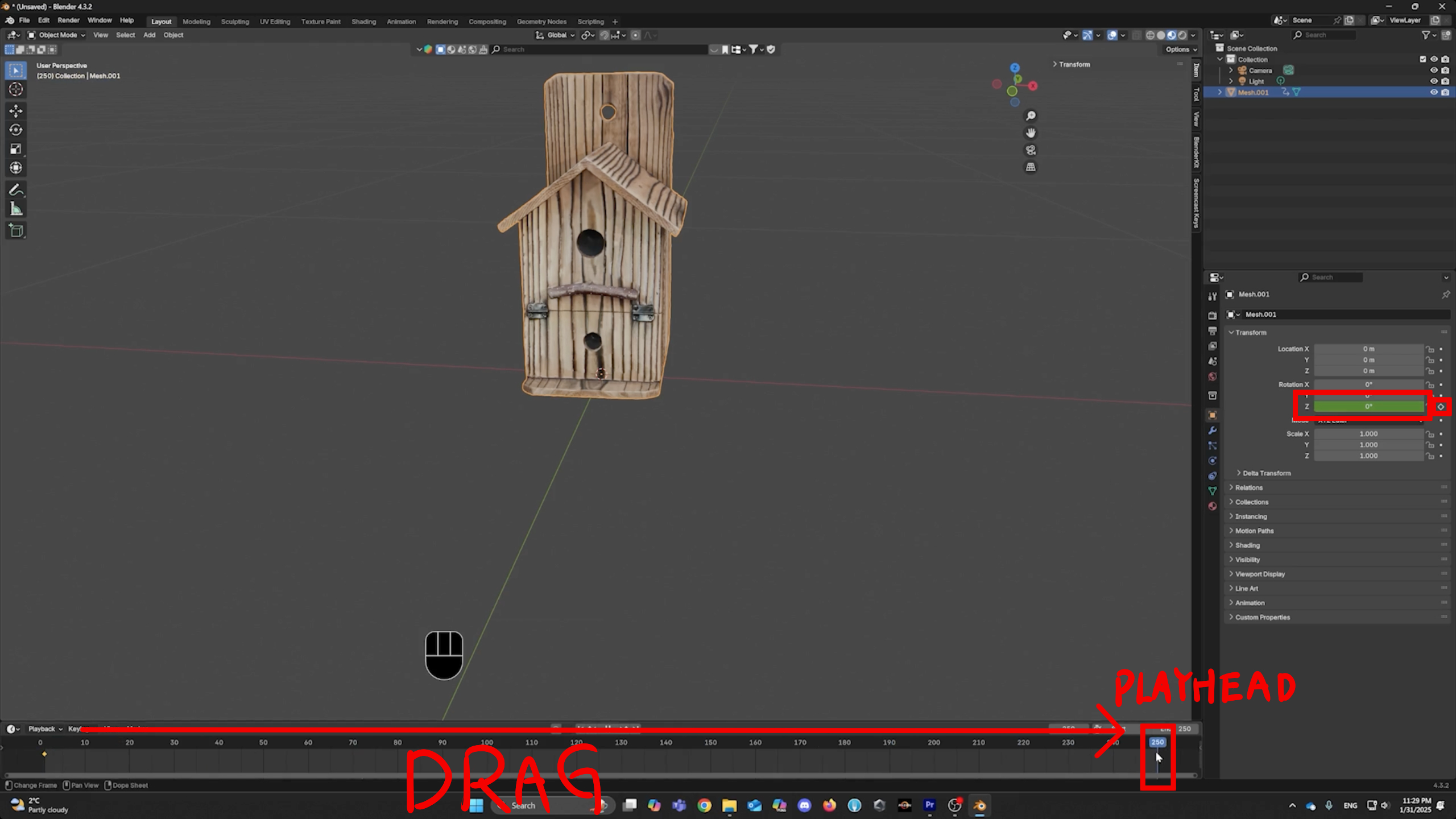
Task: Select the Measure tool
Action: [x=15, y=208]
